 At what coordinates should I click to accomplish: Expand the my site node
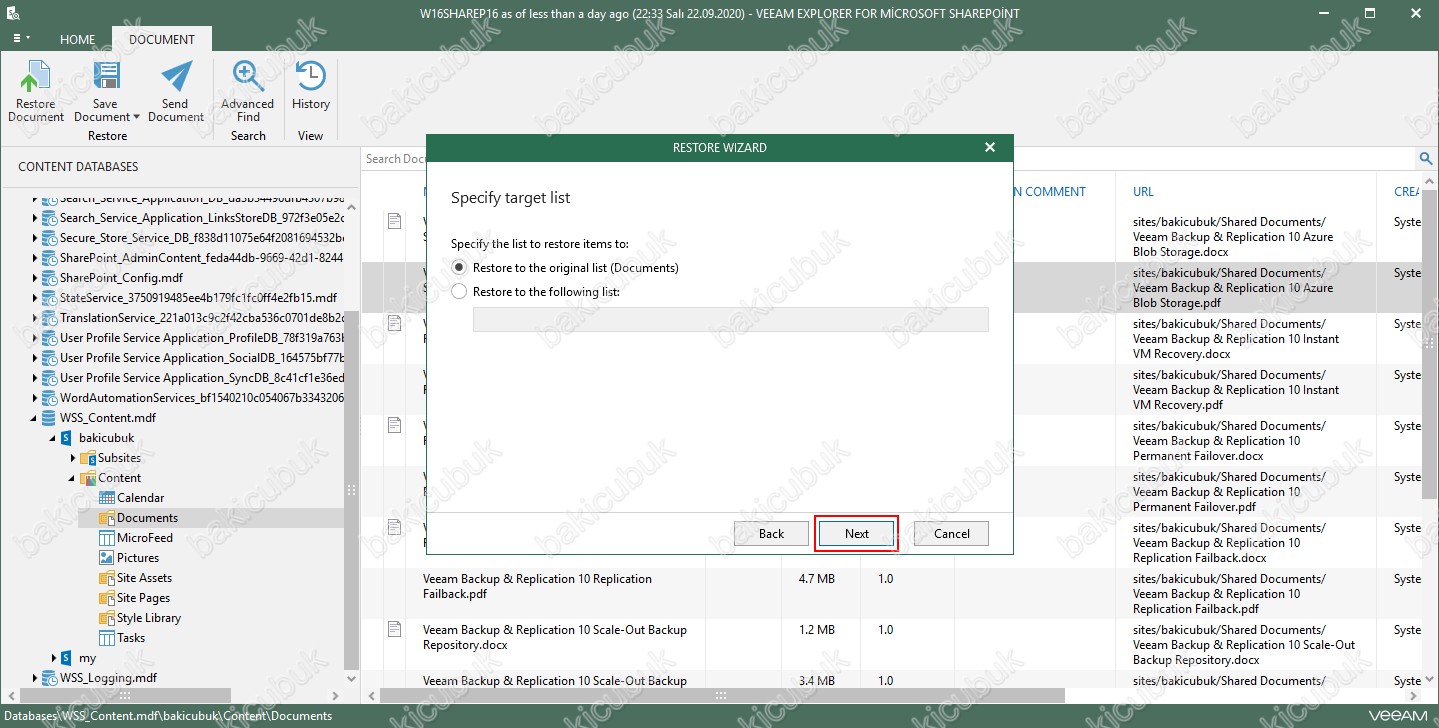[x=54, y=658]
